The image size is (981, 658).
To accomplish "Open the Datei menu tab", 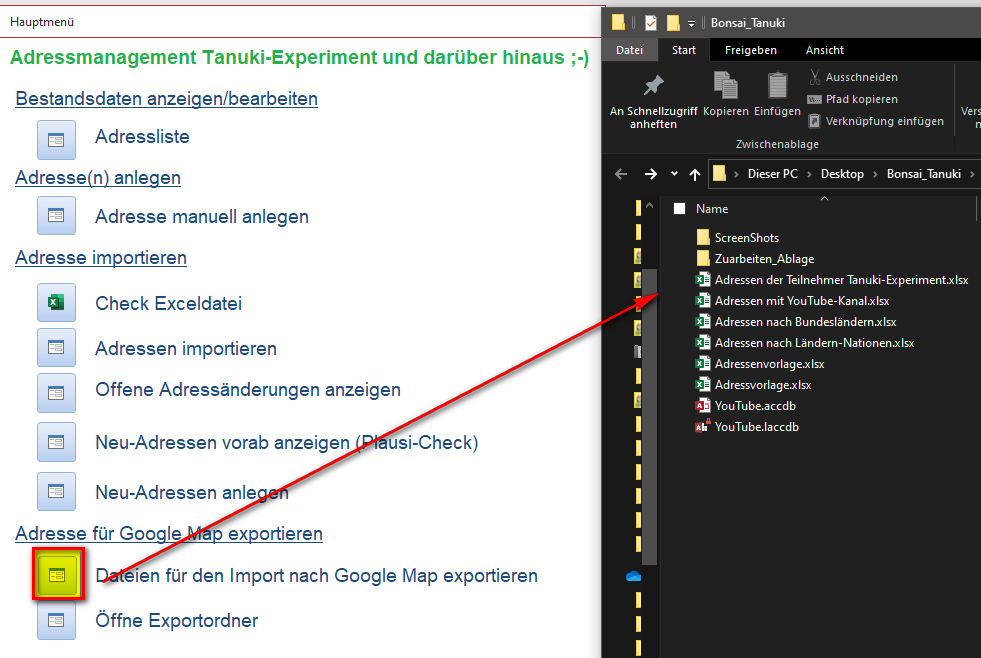I will coord(629,50).
